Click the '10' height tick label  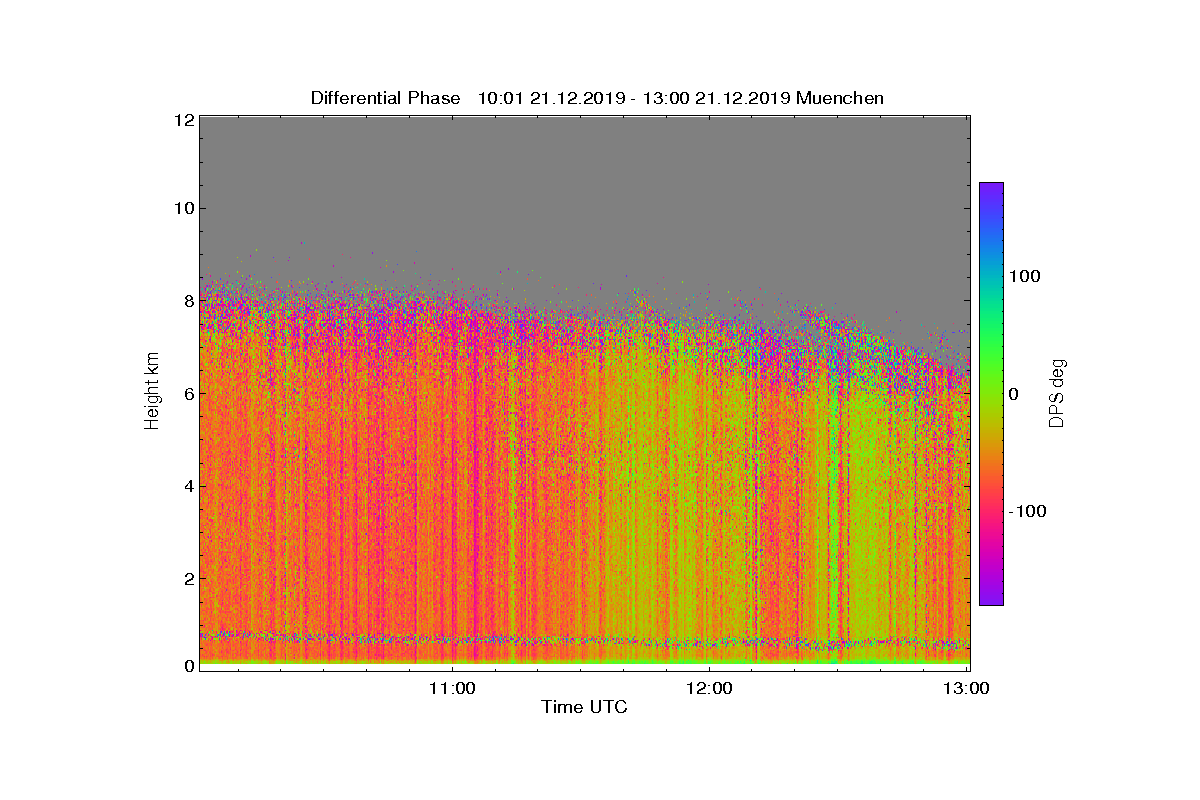coord(182,208)
